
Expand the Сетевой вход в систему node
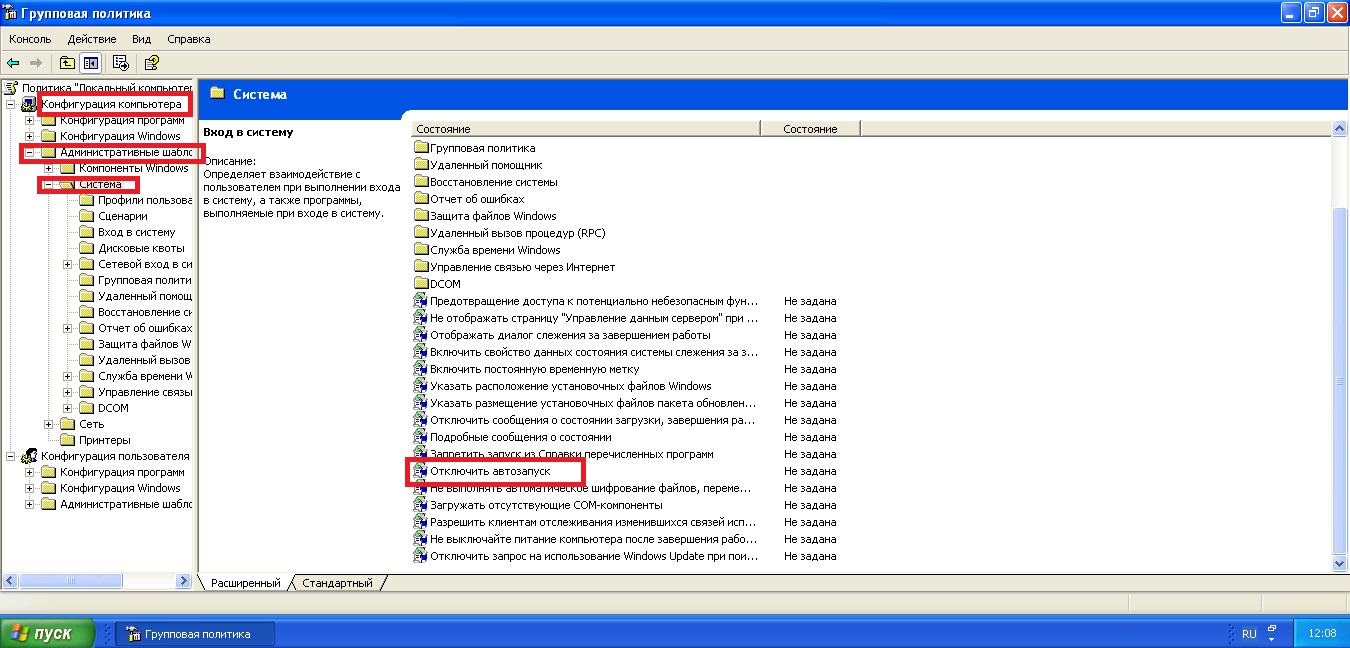point(68,264)
